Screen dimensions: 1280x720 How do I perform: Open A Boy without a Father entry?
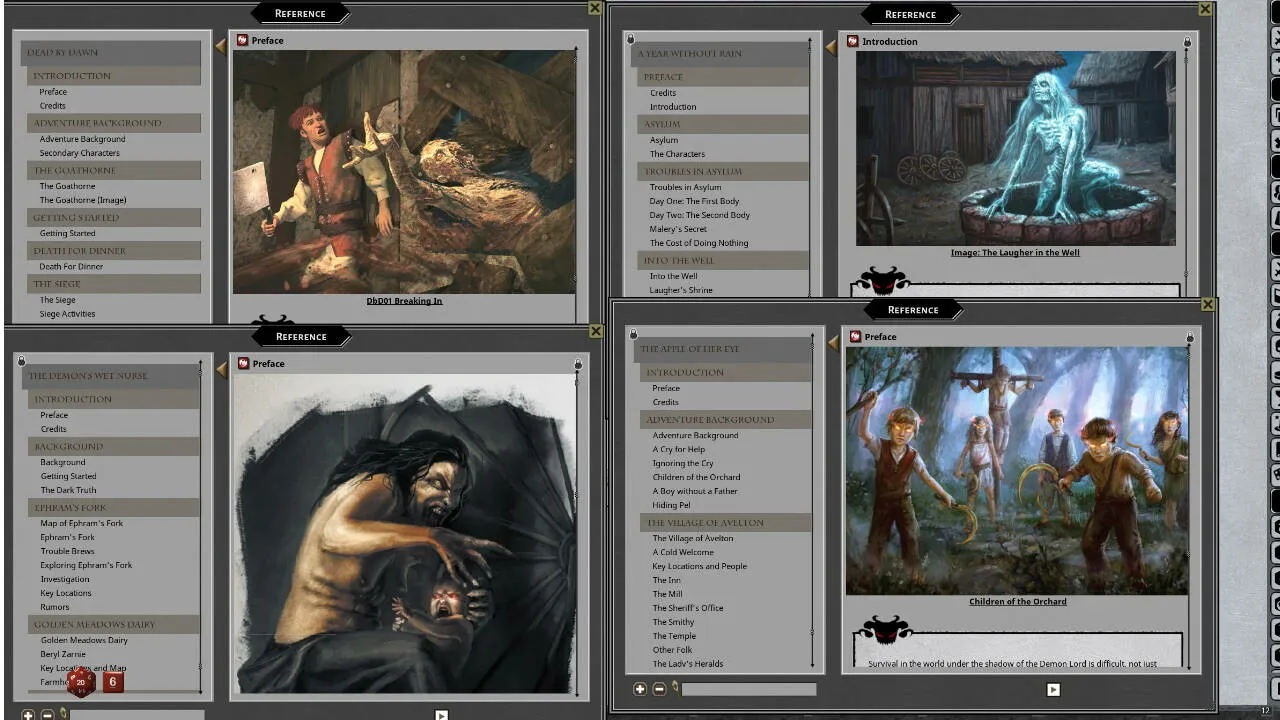click(x=695, y=491)
